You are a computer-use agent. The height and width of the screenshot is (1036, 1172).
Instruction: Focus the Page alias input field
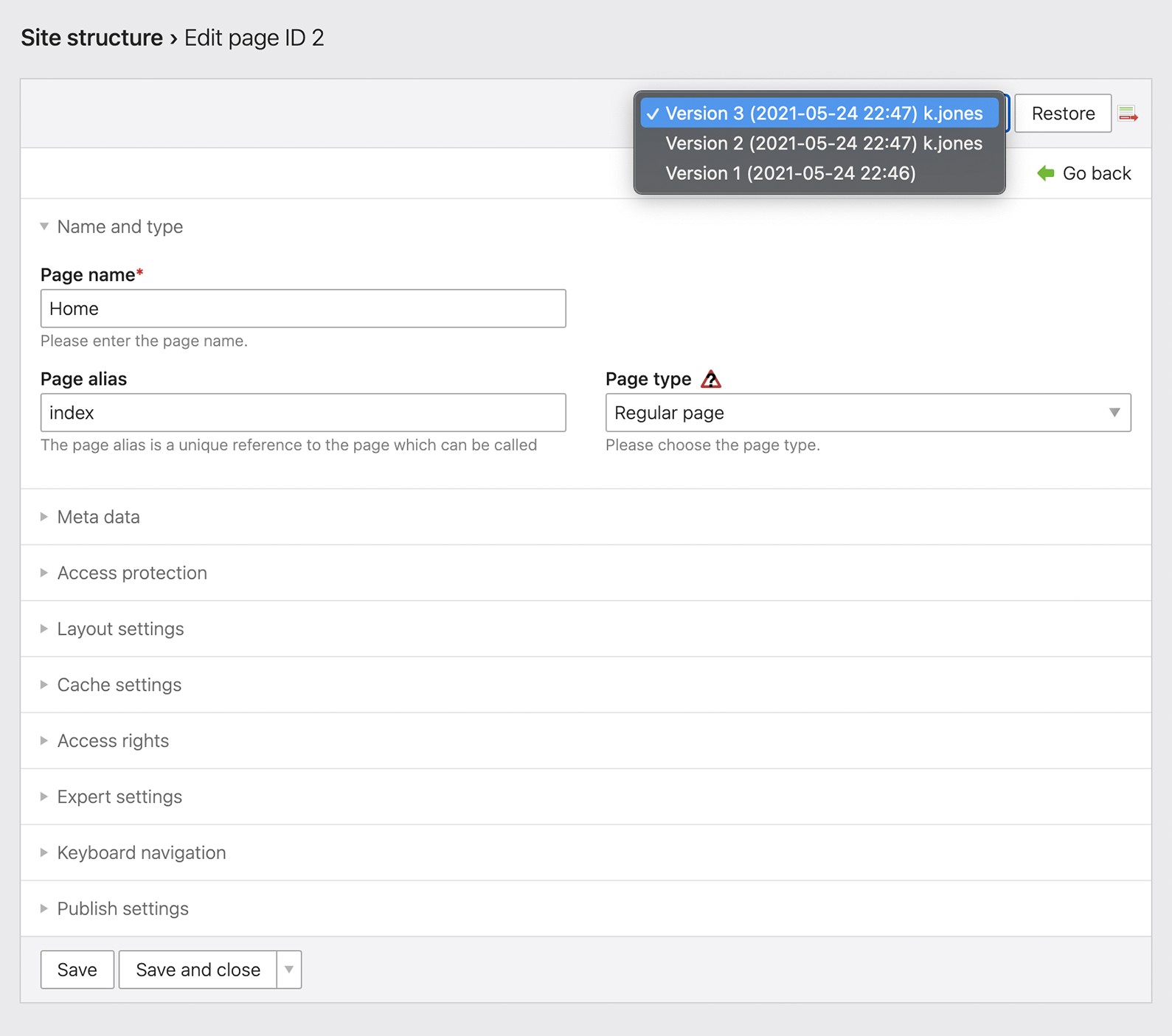pos(303,413)
